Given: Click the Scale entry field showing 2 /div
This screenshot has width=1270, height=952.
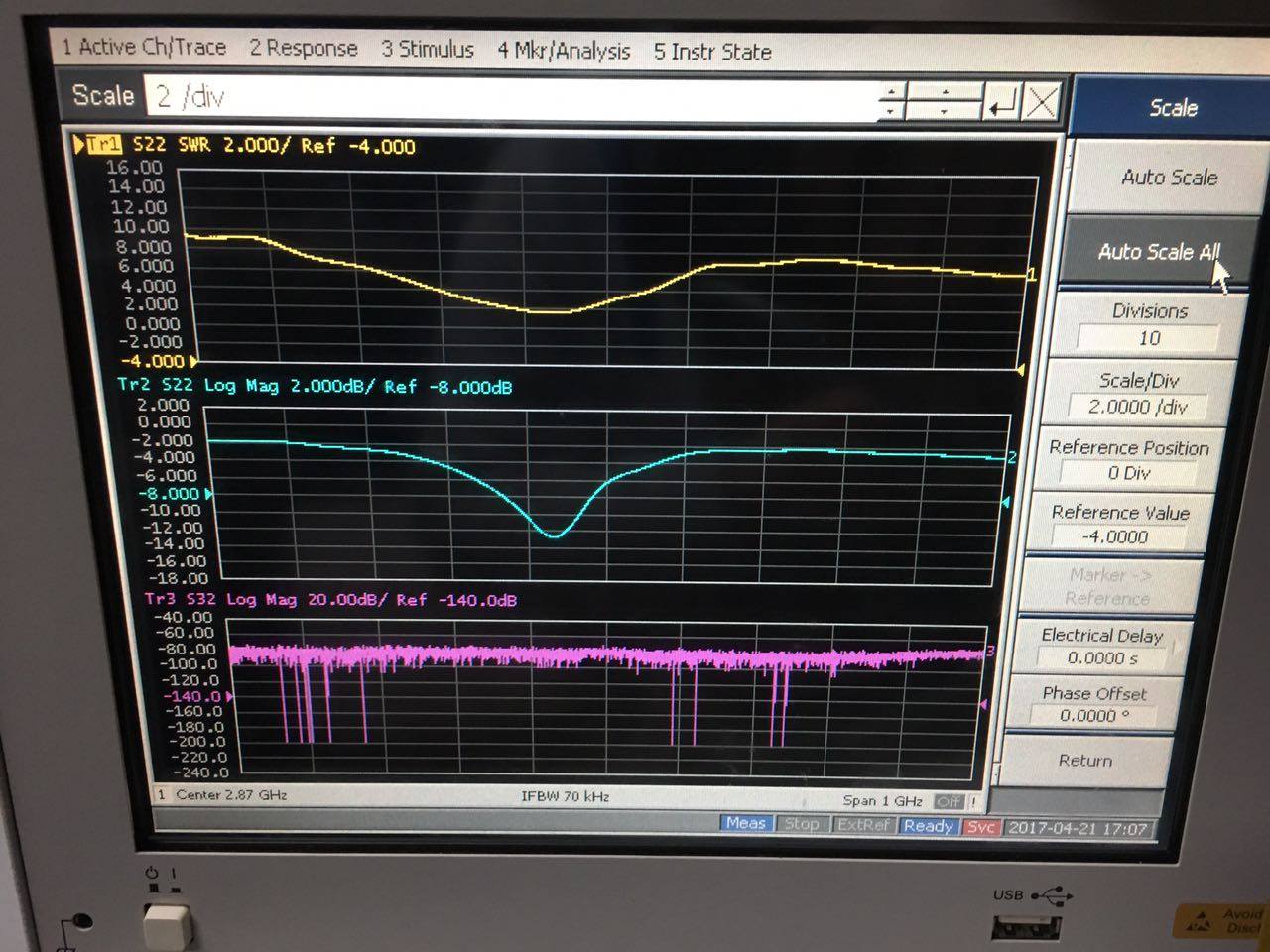Looking at the screenshot, I should (x=511, y=97).
